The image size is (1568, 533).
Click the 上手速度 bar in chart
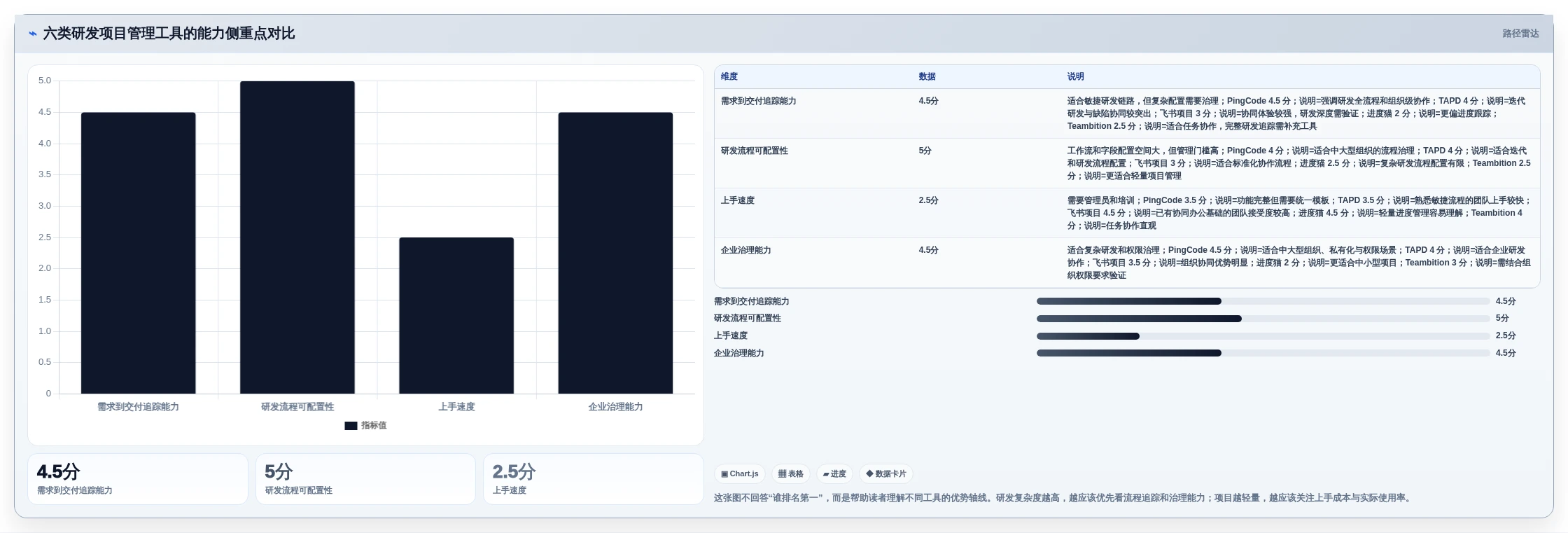coord(456,315)
